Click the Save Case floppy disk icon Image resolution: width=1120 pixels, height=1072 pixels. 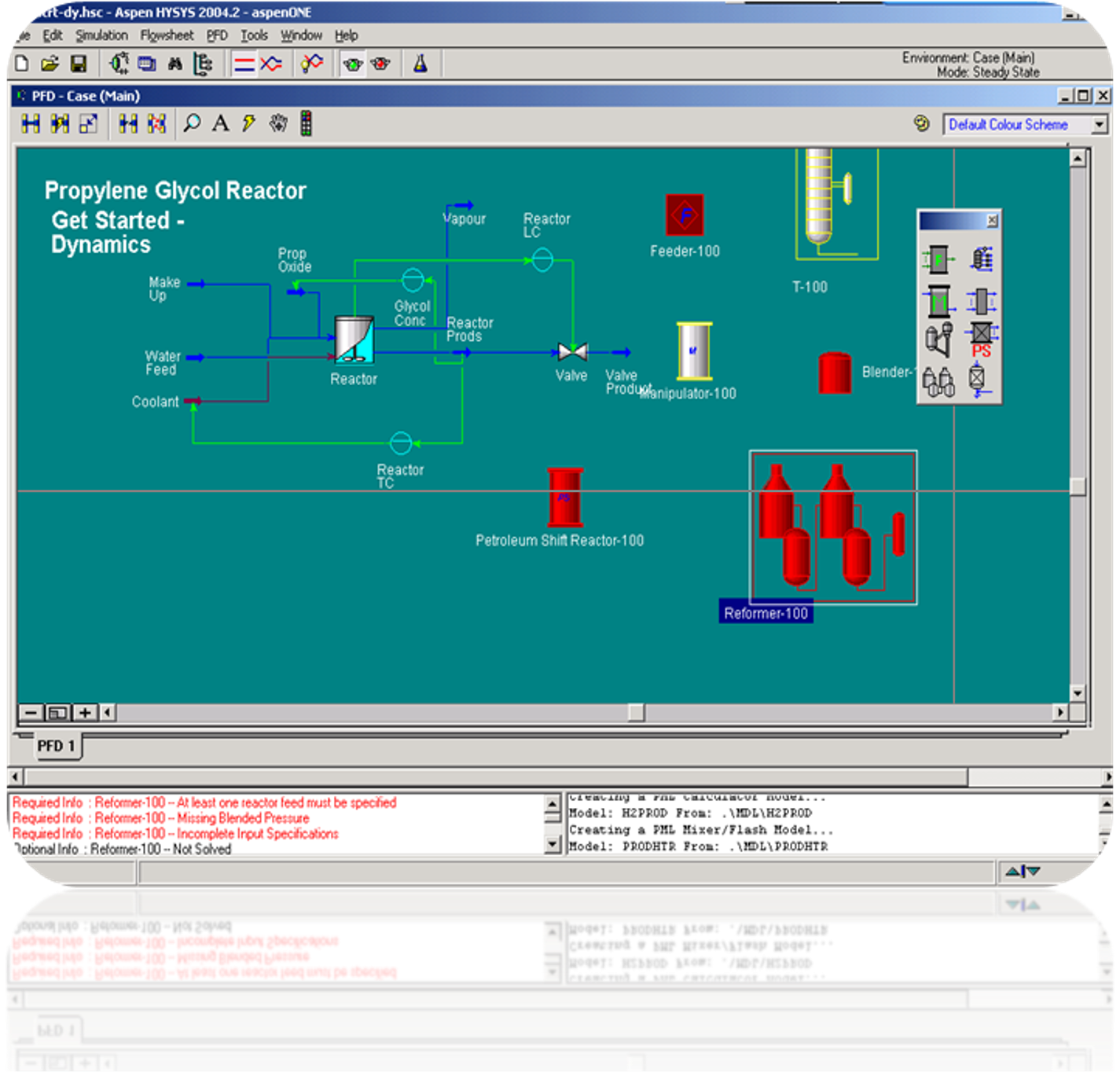(x=79, y=64)
